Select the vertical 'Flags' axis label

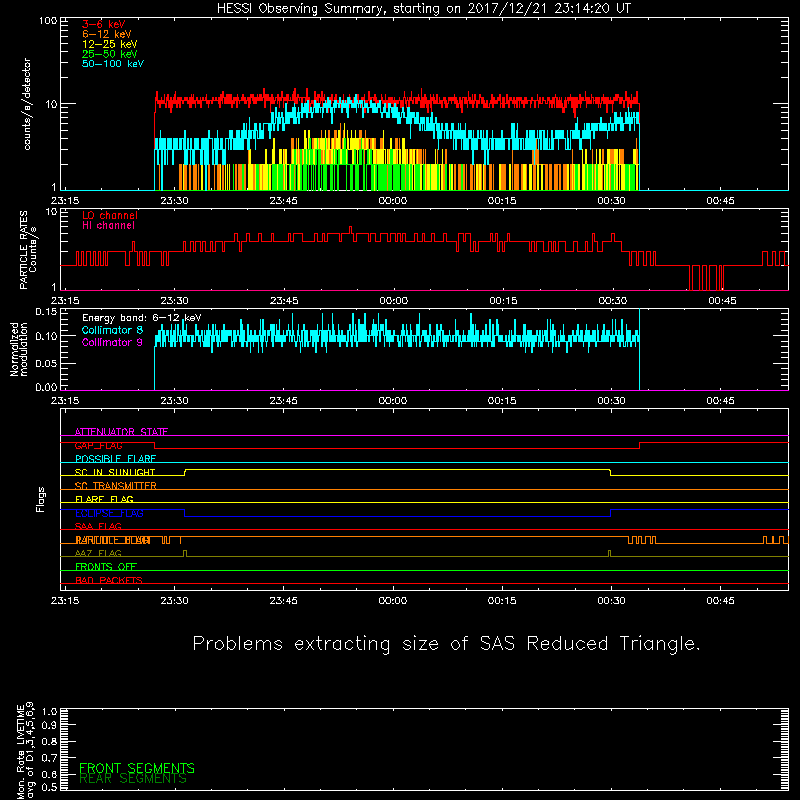[x=40, y=499]
